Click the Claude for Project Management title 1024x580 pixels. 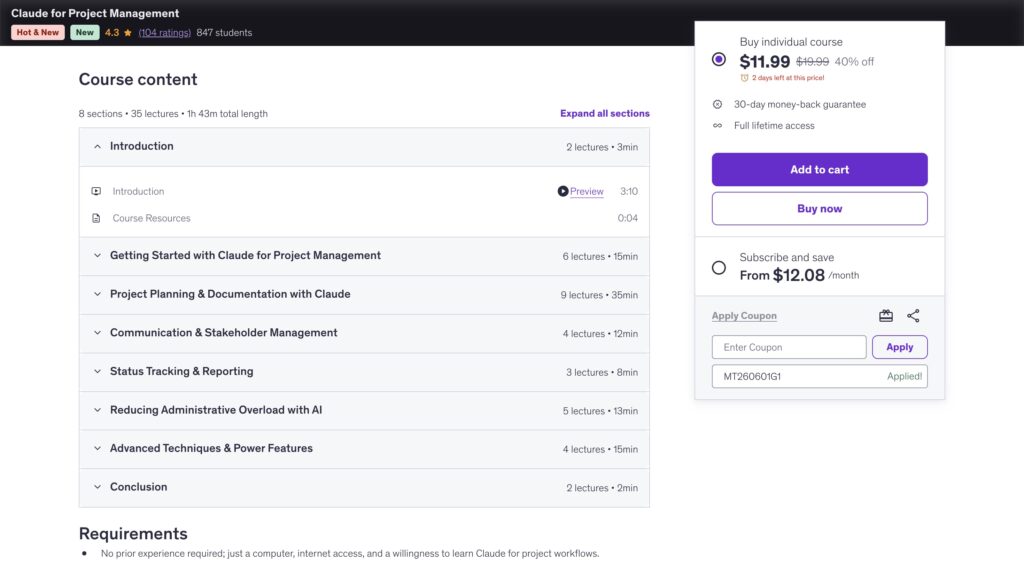[x=95, y=13]
